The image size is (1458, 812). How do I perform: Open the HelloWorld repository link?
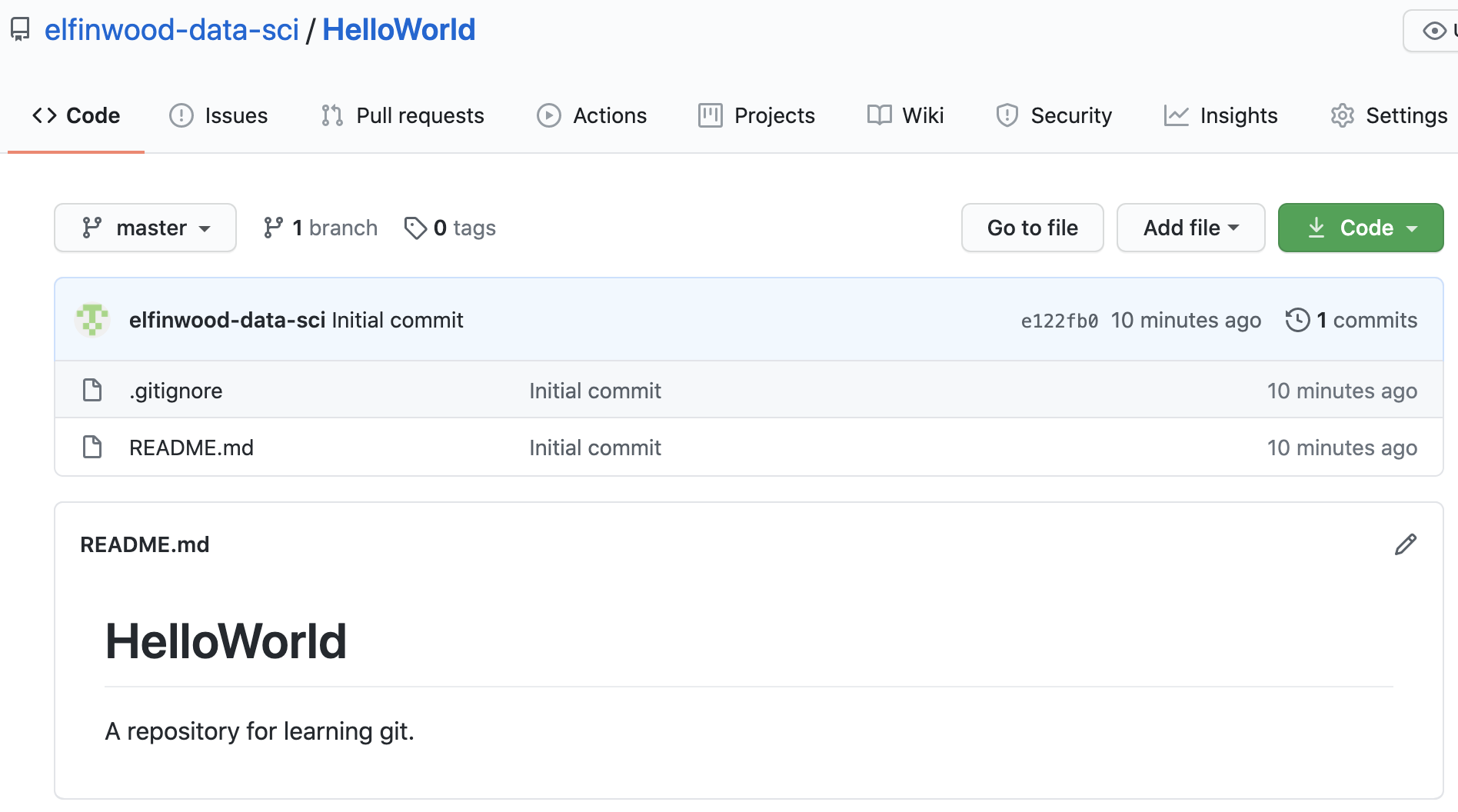[x=398, y=30]
